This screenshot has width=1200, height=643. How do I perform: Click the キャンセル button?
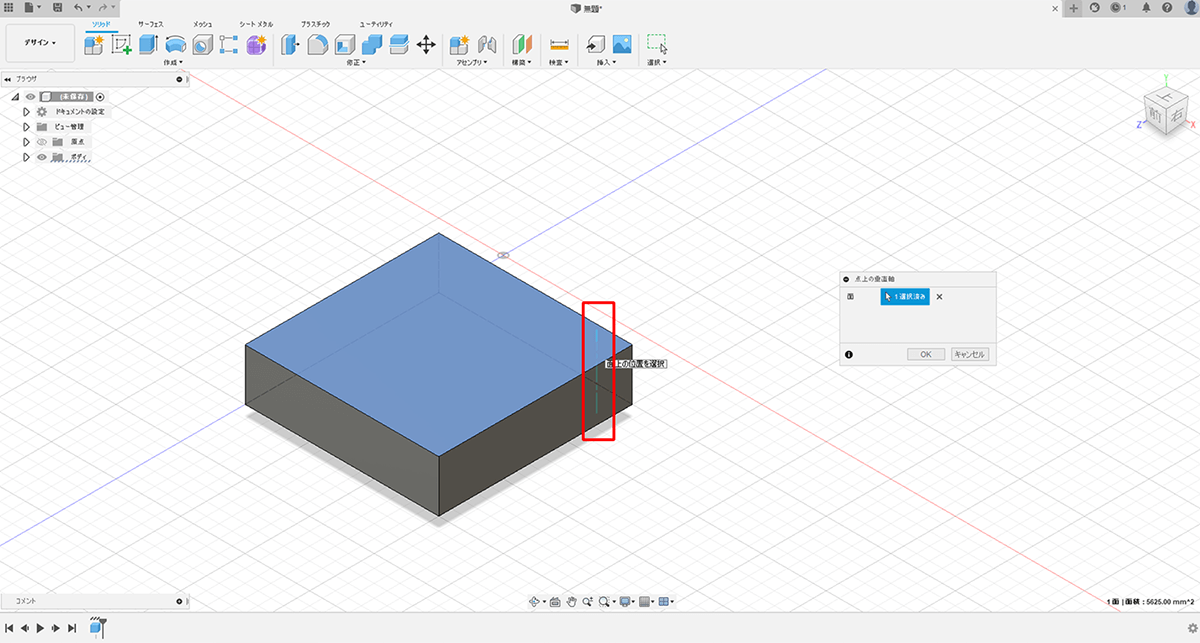(x=969, y=354)
